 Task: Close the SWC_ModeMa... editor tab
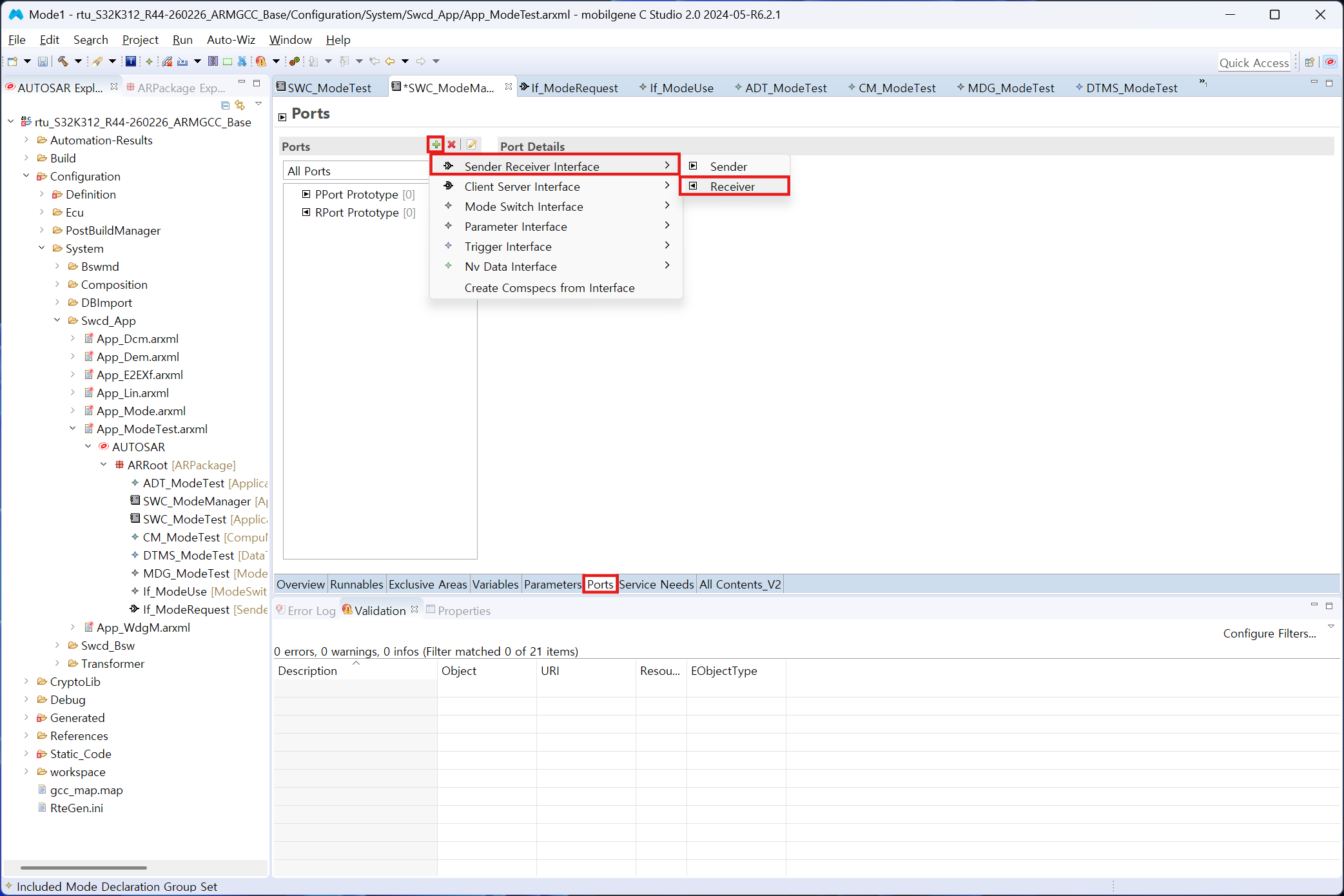point(509,86)
